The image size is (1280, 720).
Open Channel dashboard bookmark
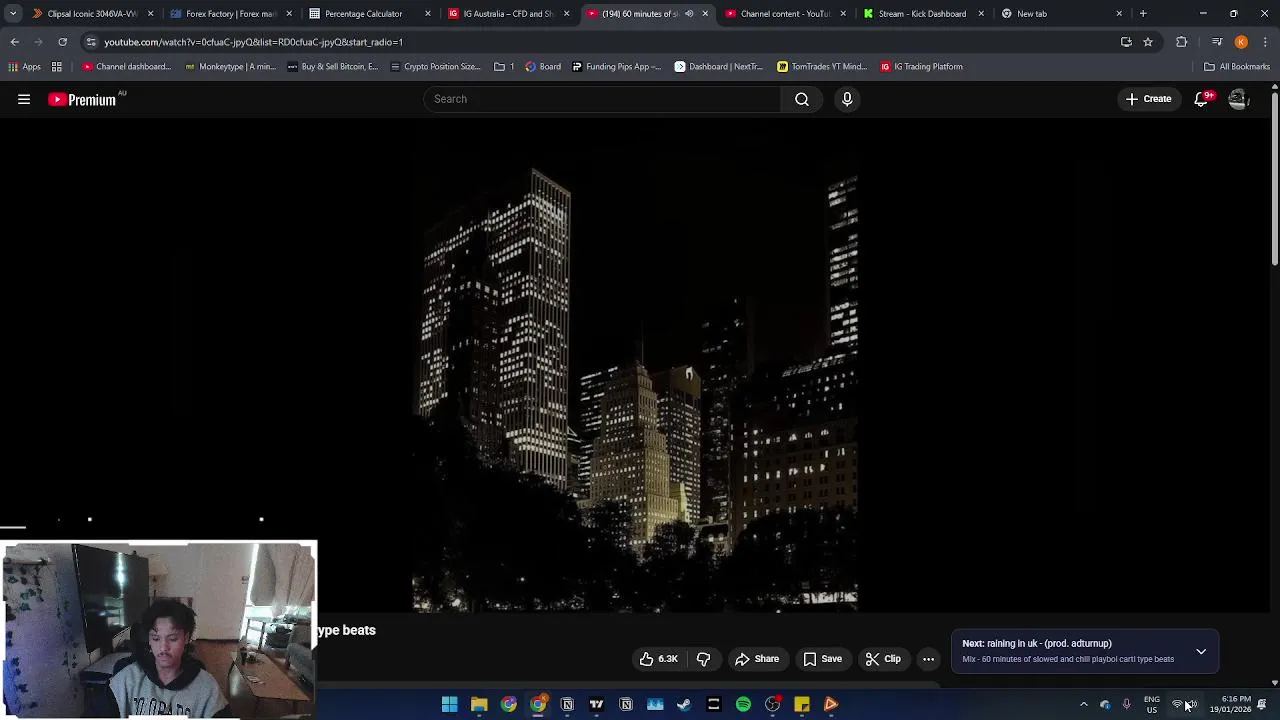pyautogui.click(x=127, y=67)
